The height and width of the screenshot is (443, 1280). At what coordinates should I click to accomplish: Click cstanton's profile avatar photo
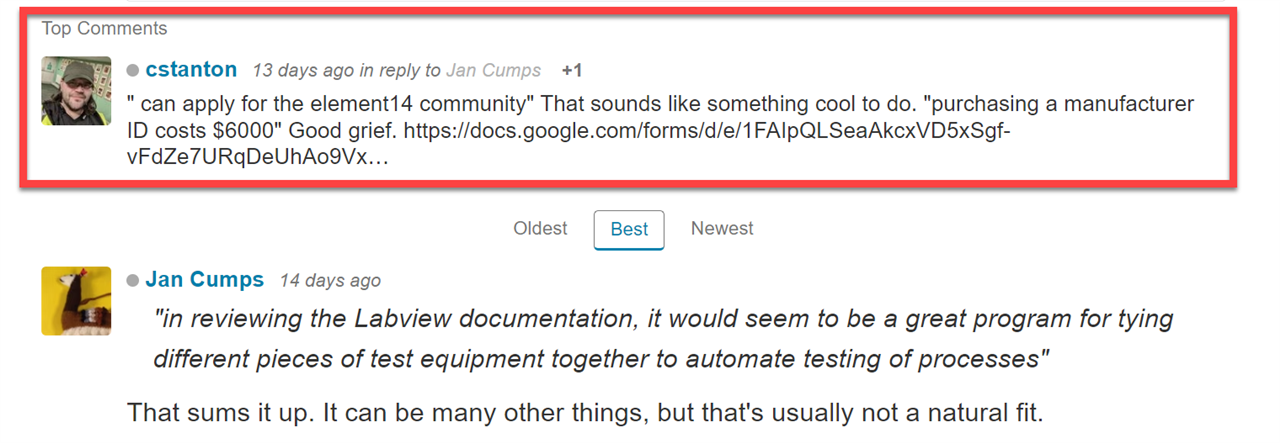pos(76,90)
